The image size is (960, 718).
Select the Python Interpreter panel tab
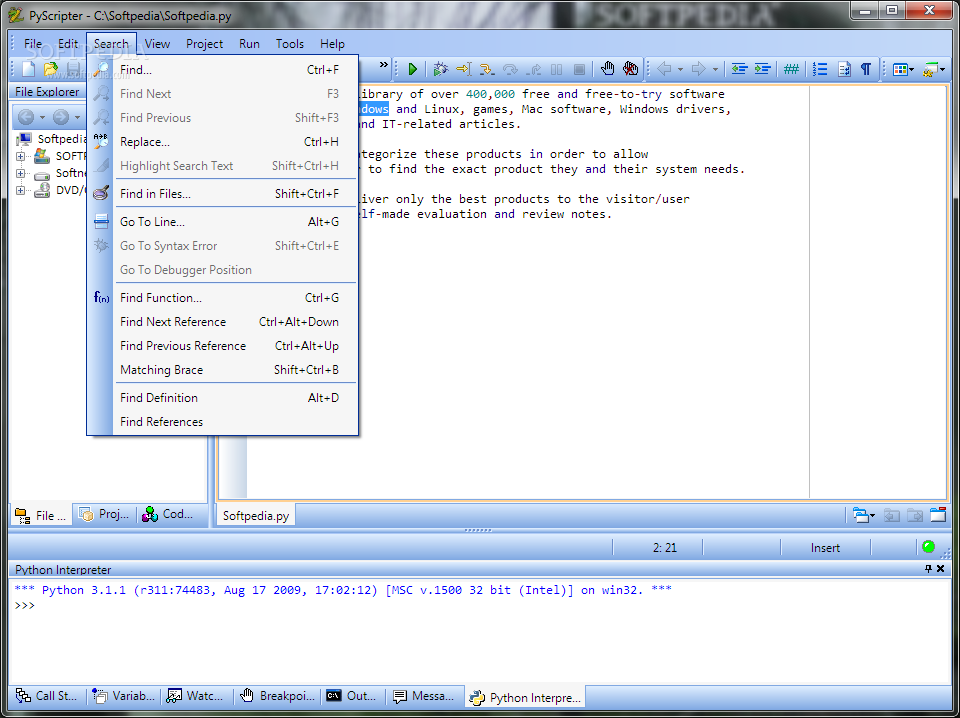click(526, 697)
